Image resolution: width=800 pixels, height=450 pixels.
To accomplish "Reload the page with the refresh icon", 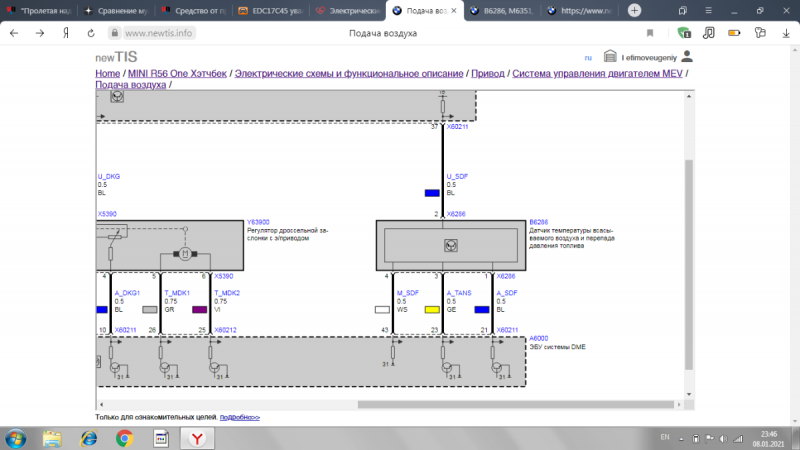I will coord(93,33).
